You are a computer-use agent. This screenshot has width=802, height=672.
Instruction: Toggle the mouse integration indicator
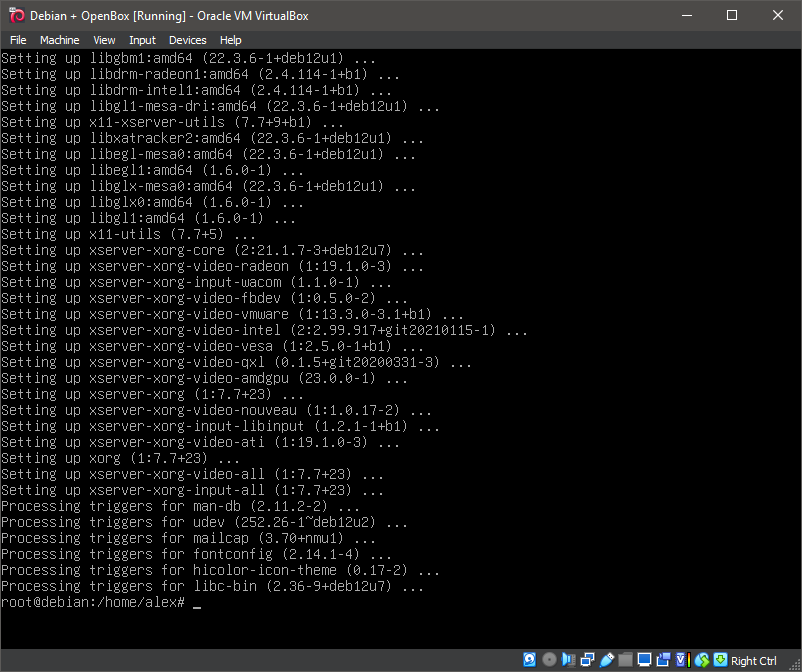[x=703, y=659]
